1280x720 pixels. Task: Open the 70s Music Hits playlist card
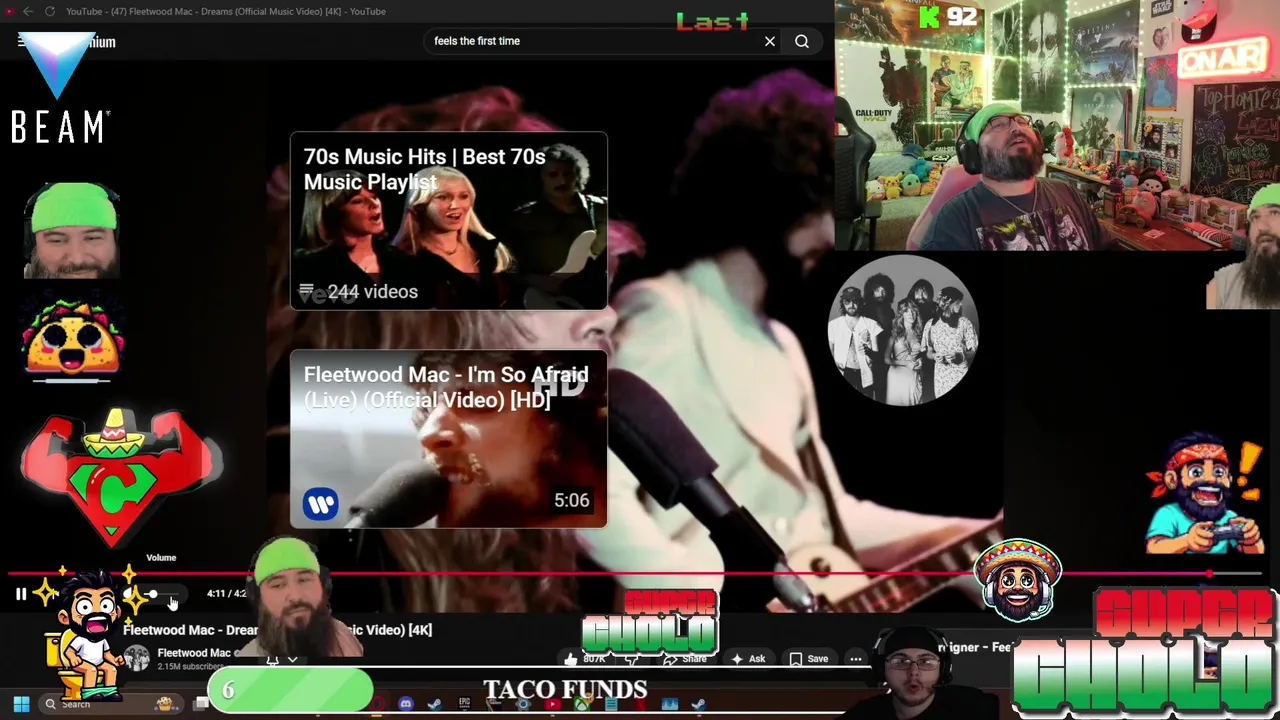(448, 220)
